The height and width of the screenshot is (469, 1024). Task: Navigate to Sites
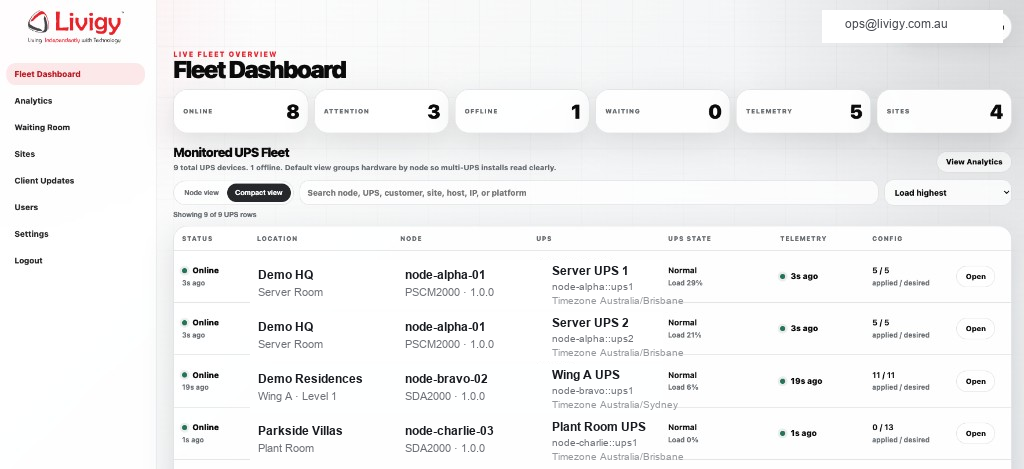[25, 154]
